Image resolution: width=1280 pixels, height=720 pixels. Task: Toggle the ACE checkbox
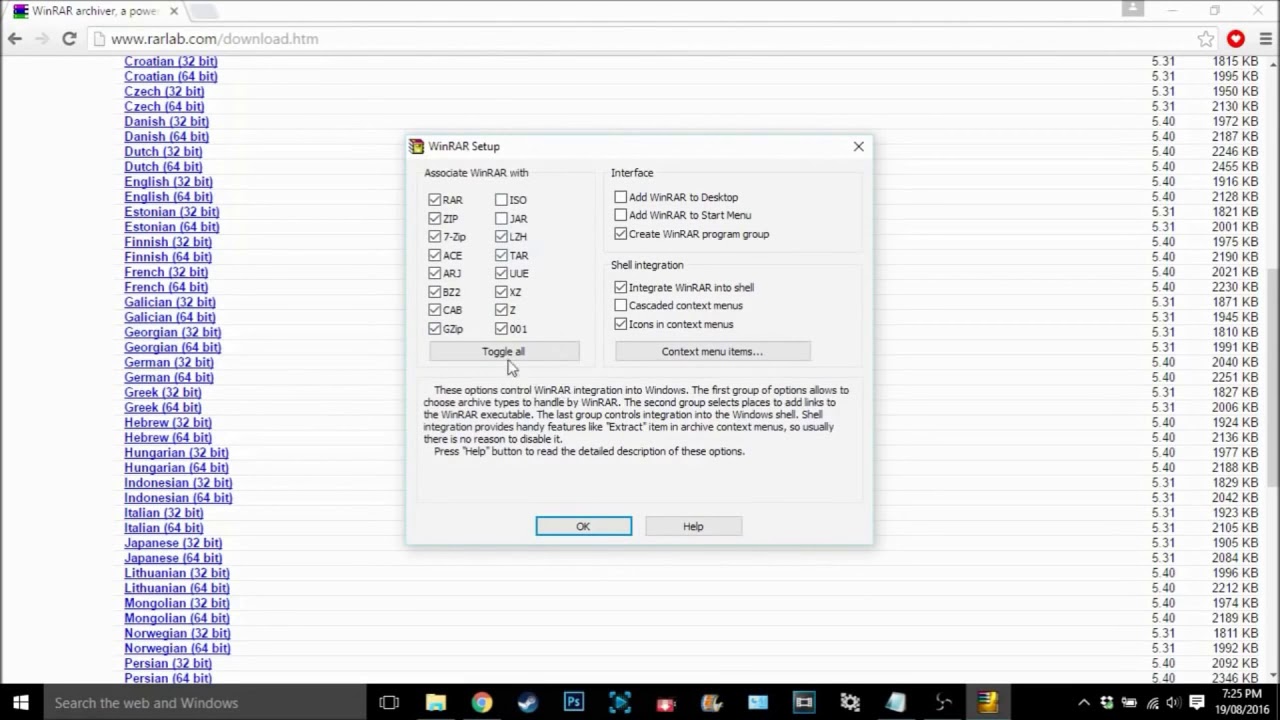point(435,255)
